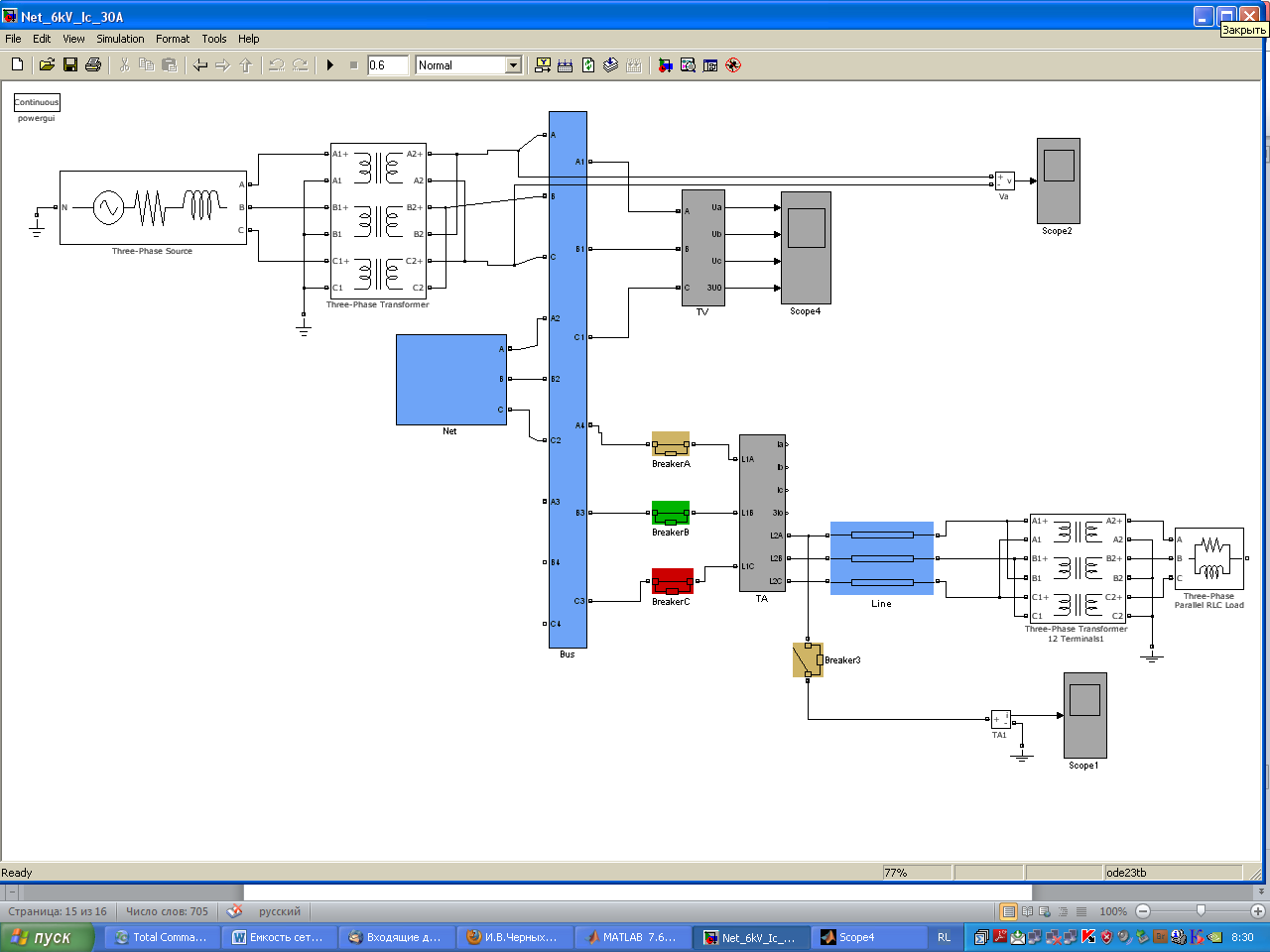Start simulation with the play button
This screenshot has height=952, width=1270.
tap(330, 64)
